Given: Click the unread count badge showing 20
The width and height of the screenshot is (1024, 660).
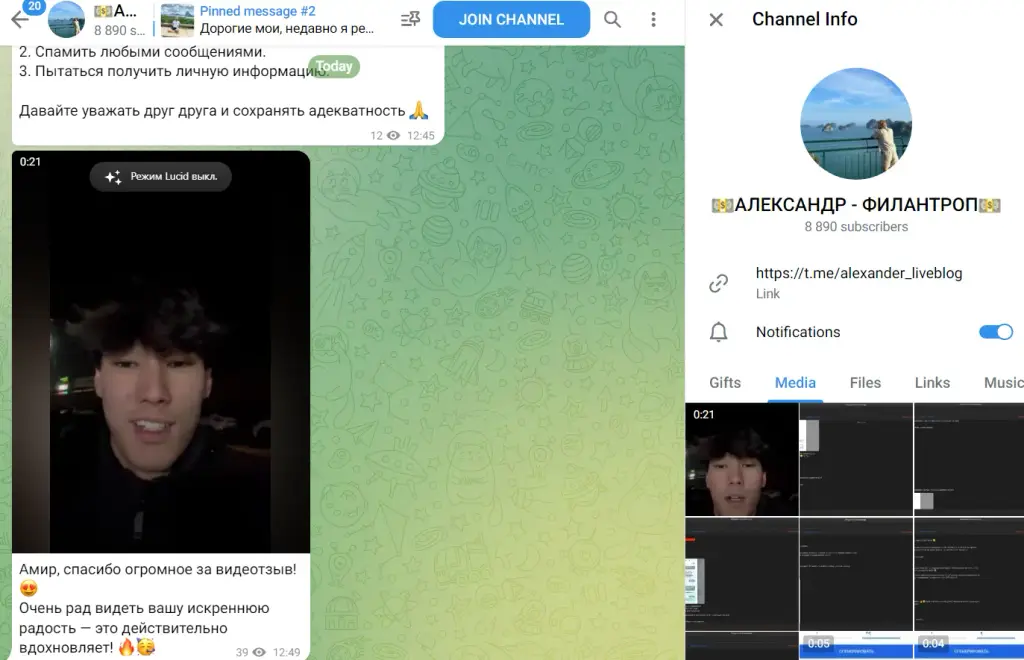Looking at the screenshot, I should tap(34, 6).
